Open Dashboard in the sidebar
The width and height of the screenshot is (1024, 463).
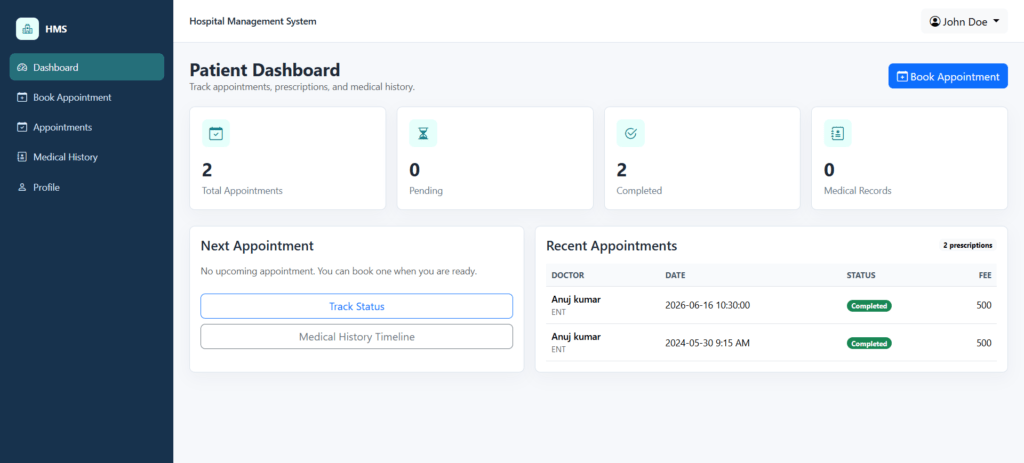point(87,67)
